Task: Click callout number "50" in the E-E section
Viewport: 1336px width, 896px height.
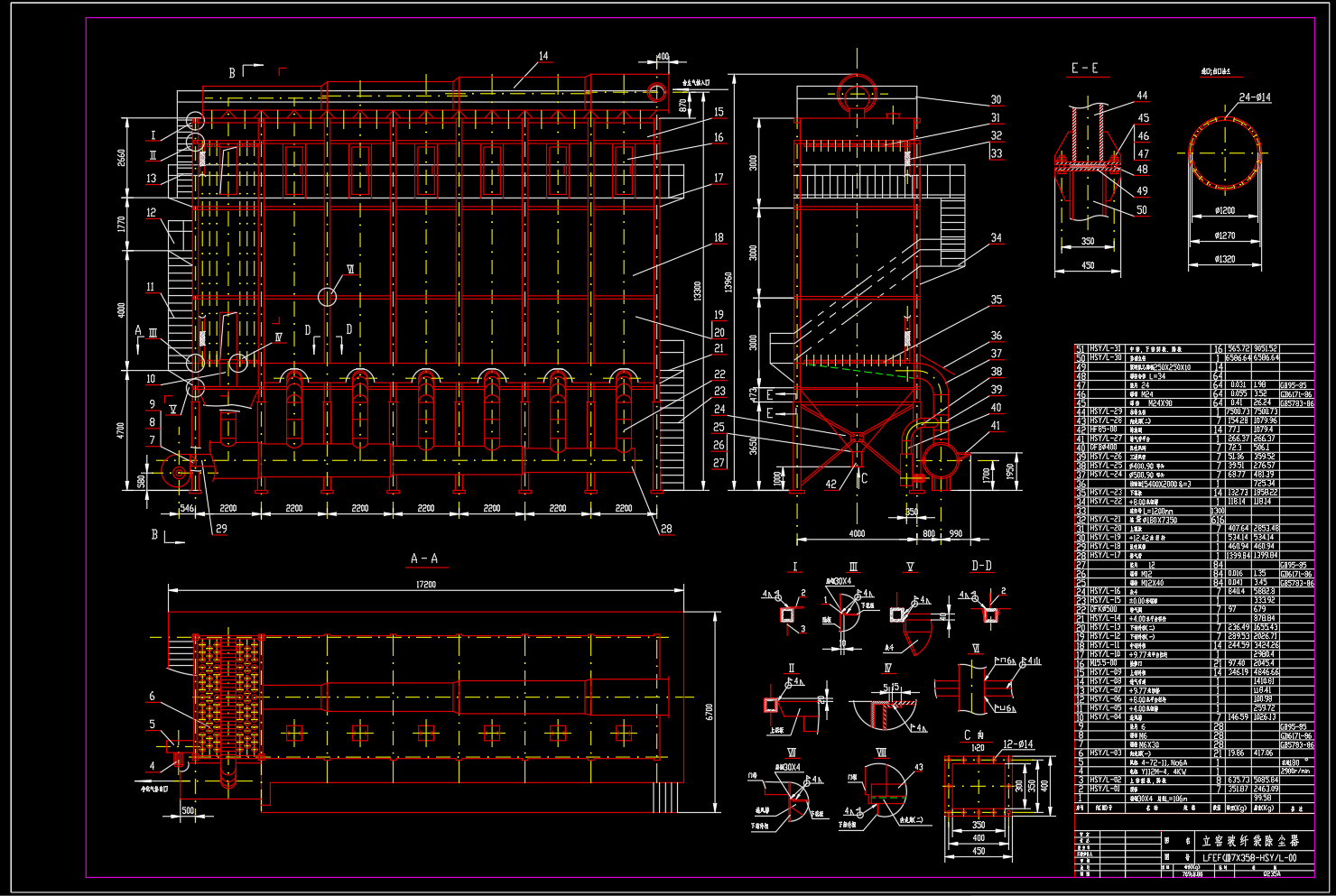Action: [1142, 210]
